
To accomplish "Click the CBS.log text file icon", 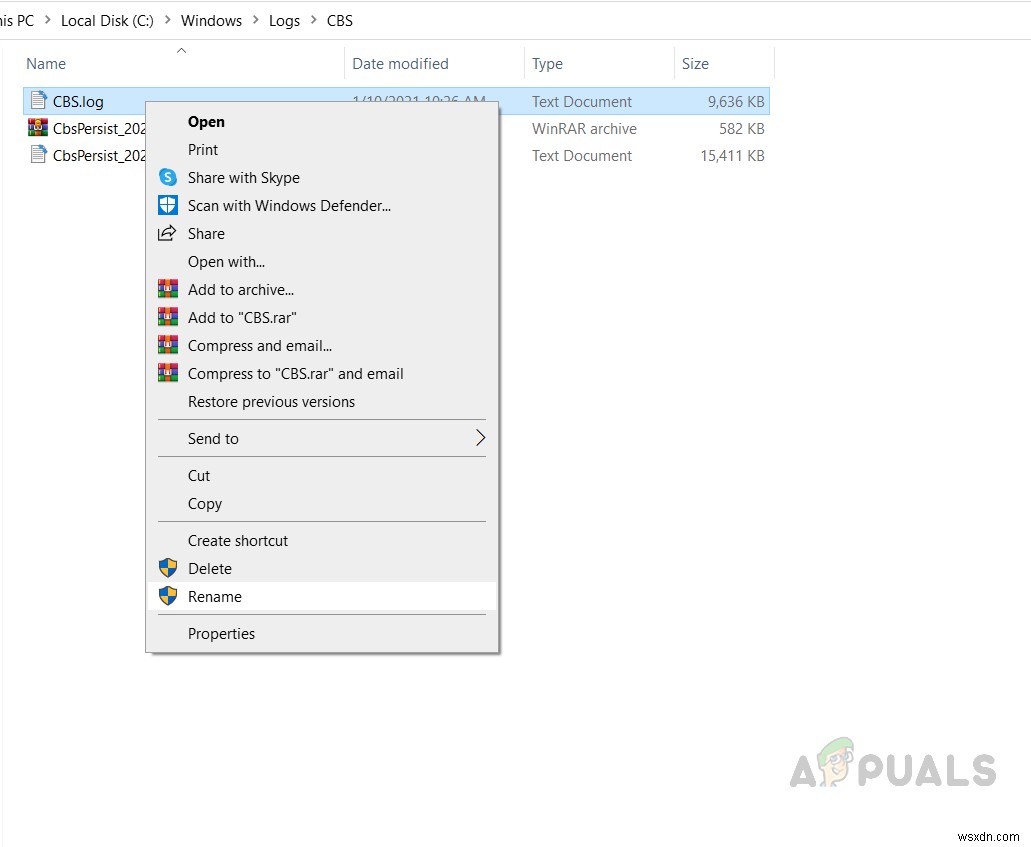I will click(39, 101).
